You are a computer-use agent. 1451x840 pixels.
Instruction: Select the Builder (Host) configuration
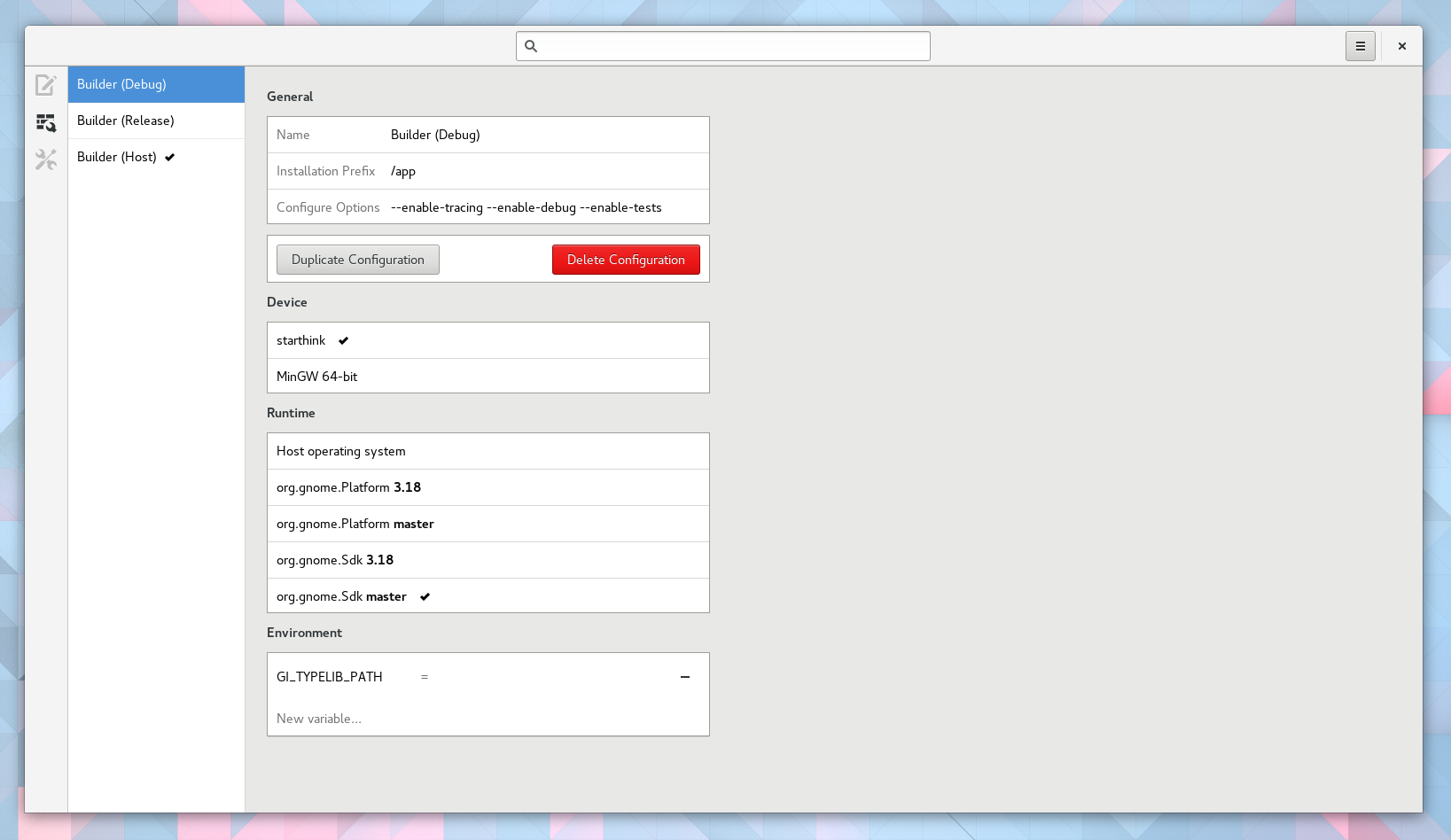(156, 157)
